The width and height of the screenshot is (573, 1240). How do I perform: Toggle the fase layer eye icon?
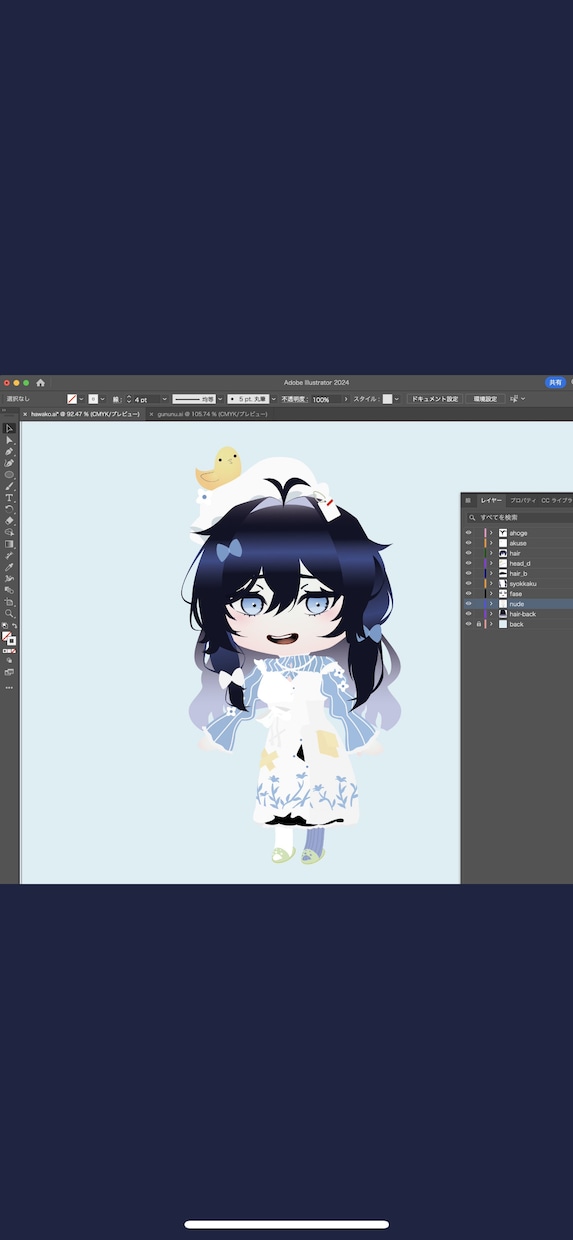468,594
